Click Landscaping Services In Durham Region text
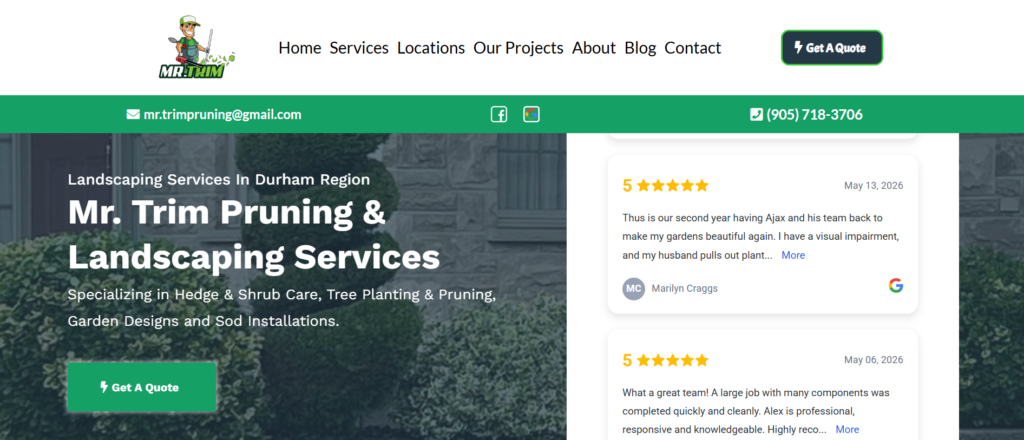 [219, 180]
